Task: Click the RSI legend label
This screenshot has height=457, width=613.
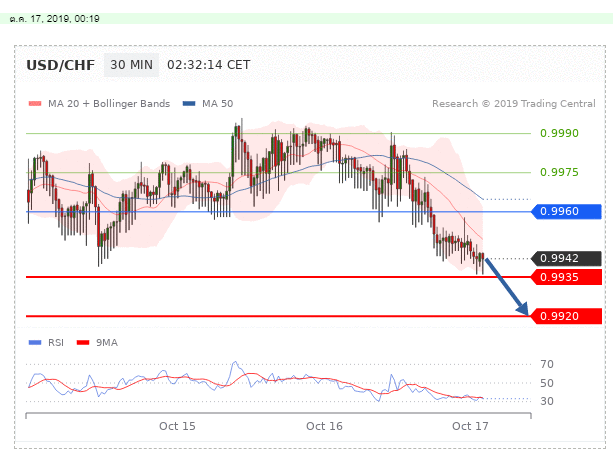Action: (x=56, y=343)
